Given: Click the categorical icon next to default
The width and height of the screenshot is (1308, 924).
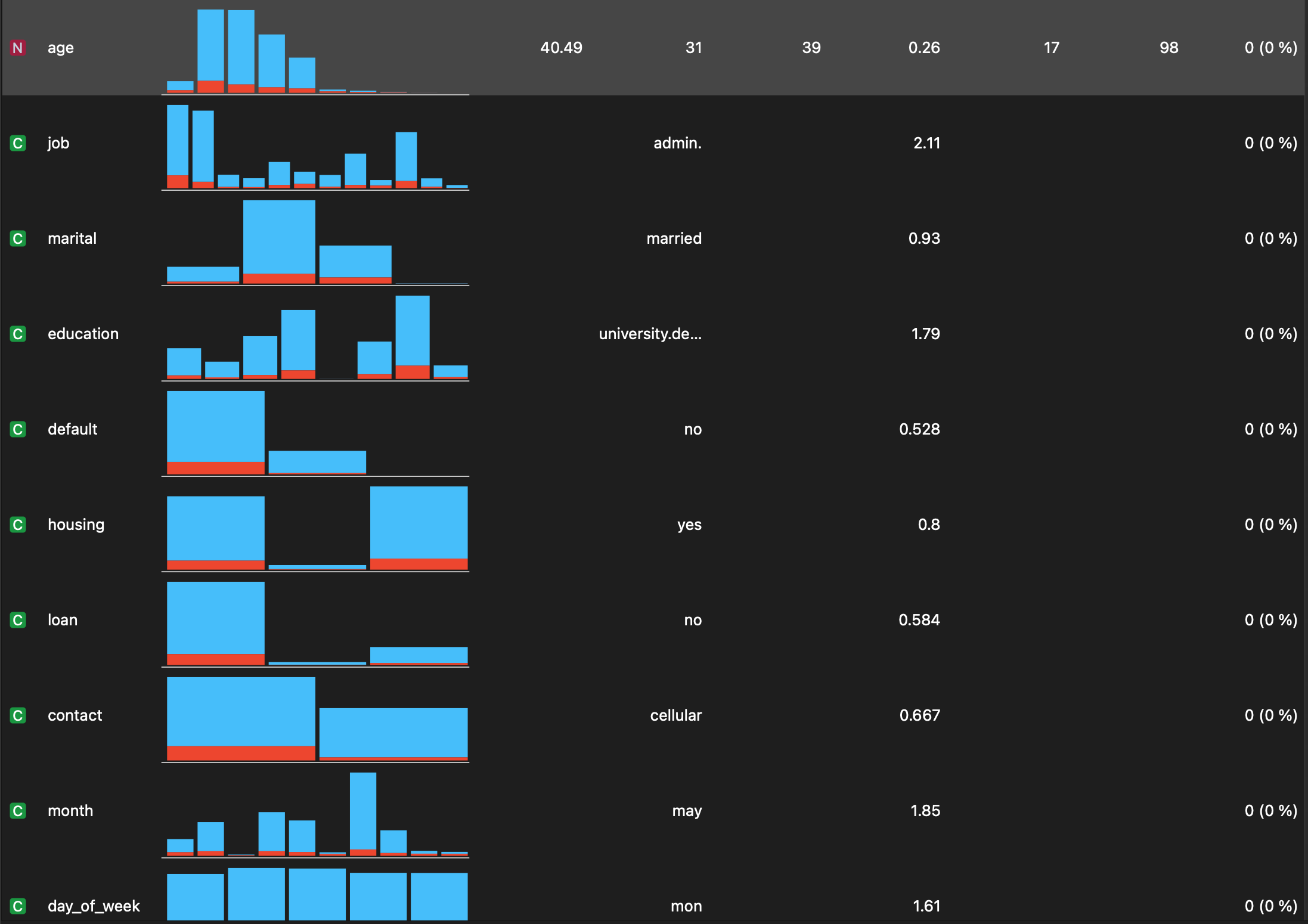Looking at the screenshot, I should pos(18,429).
